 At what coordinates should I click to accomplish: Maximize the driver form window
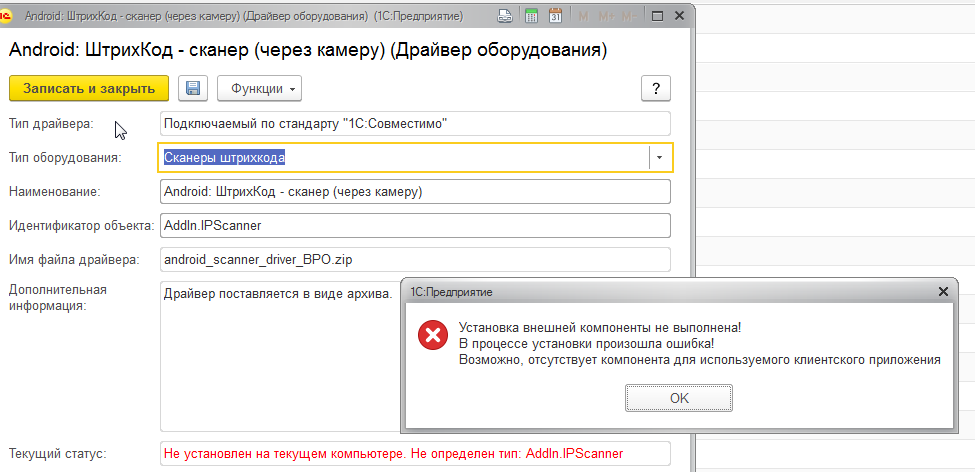click(657, 17)
